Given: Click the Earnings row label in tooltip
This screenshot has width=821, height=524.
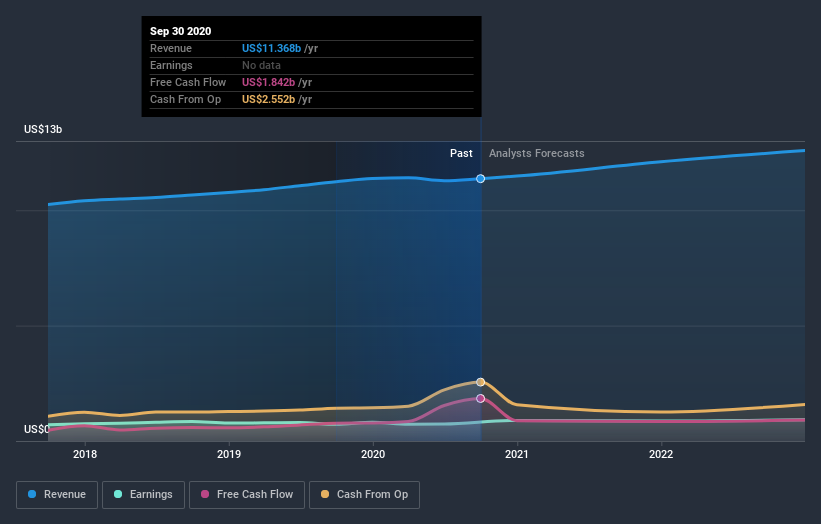Looking at the screenshot, I should (x=171, y=65).
